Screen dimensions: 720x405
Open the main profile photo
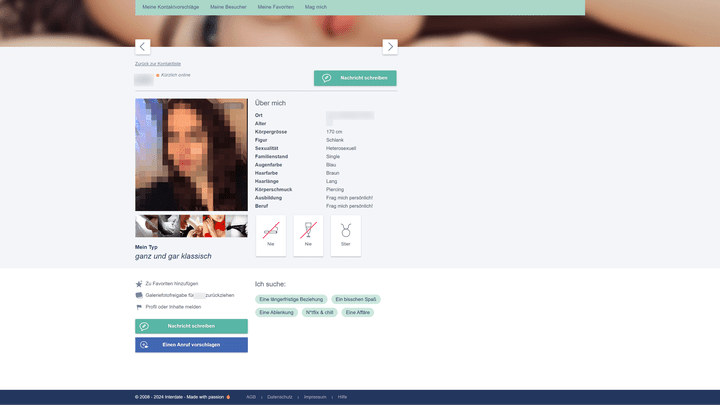point(191,155)
